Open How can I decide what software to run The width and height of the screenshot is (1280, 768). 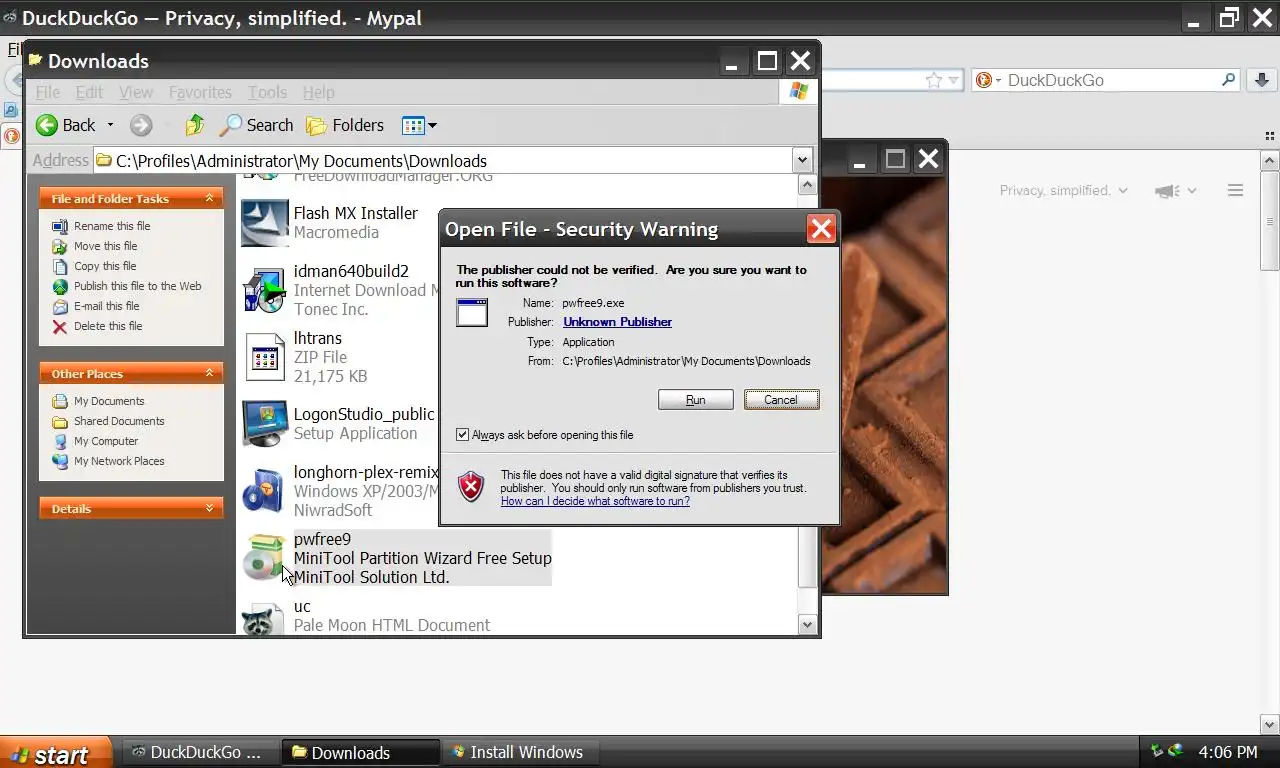click(595, 501)
